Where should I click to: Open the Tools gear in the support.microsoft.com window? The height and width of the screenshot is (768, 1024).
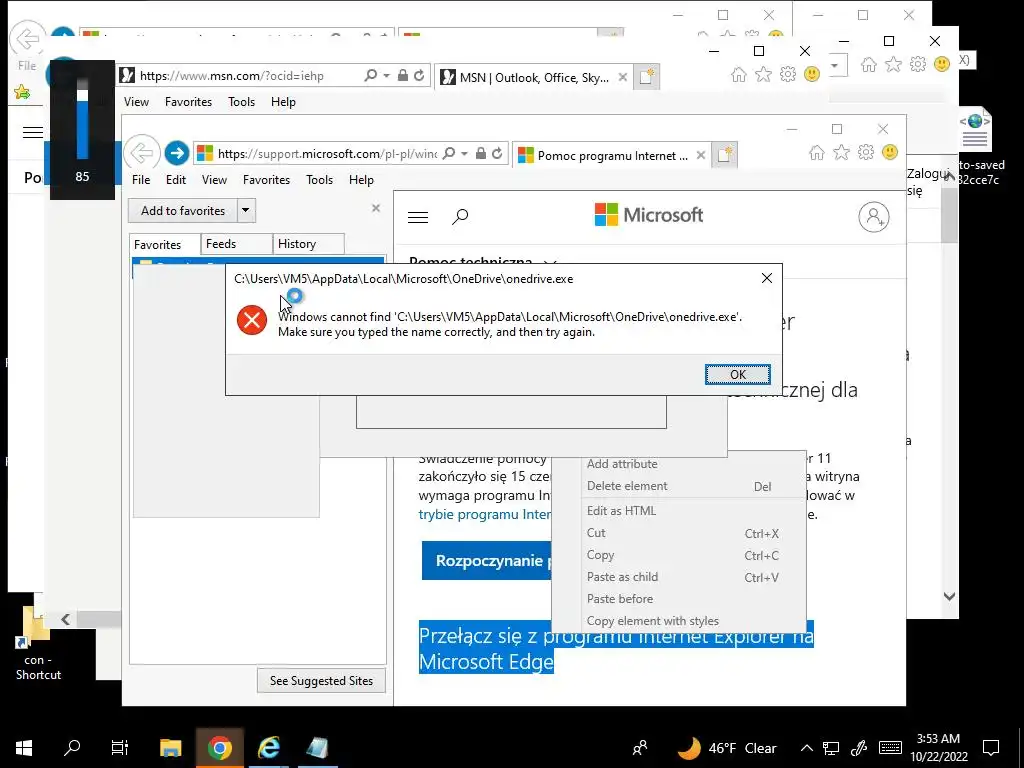(x=866, y=153)
